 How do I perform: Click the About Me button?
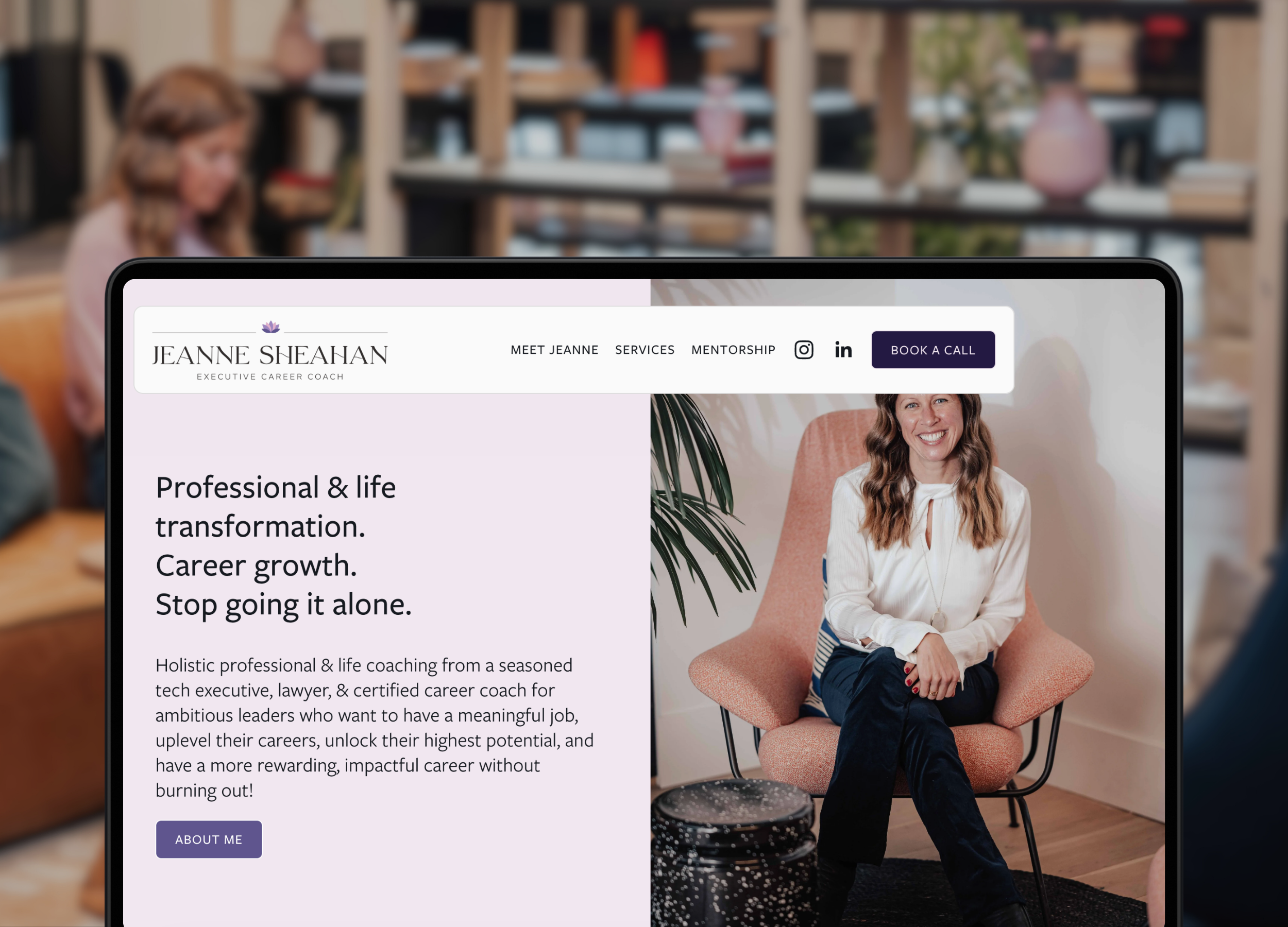click(x=209, y=839)
